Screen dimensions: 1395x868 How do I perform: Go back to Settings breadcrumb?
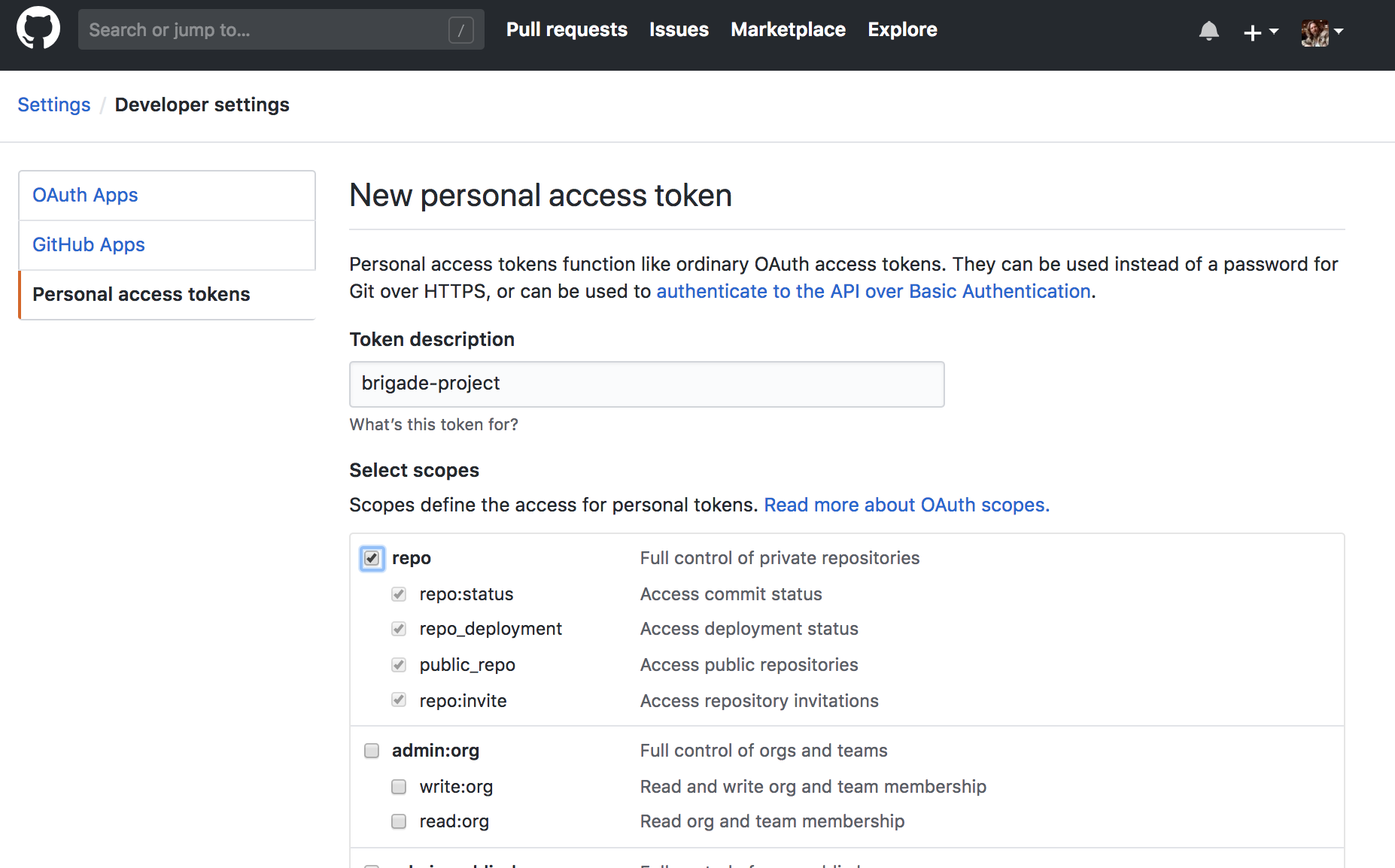pyautogui.click(x=54, y=105)
